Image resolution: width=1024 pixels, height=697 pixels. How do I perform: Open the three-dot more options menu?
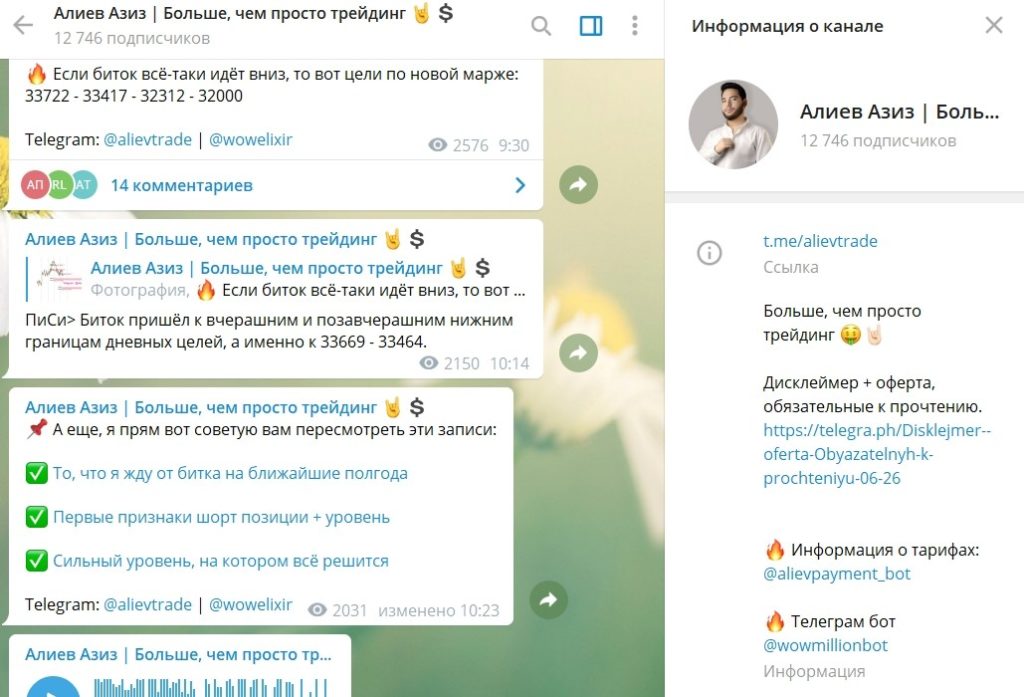tap(634, 25)
